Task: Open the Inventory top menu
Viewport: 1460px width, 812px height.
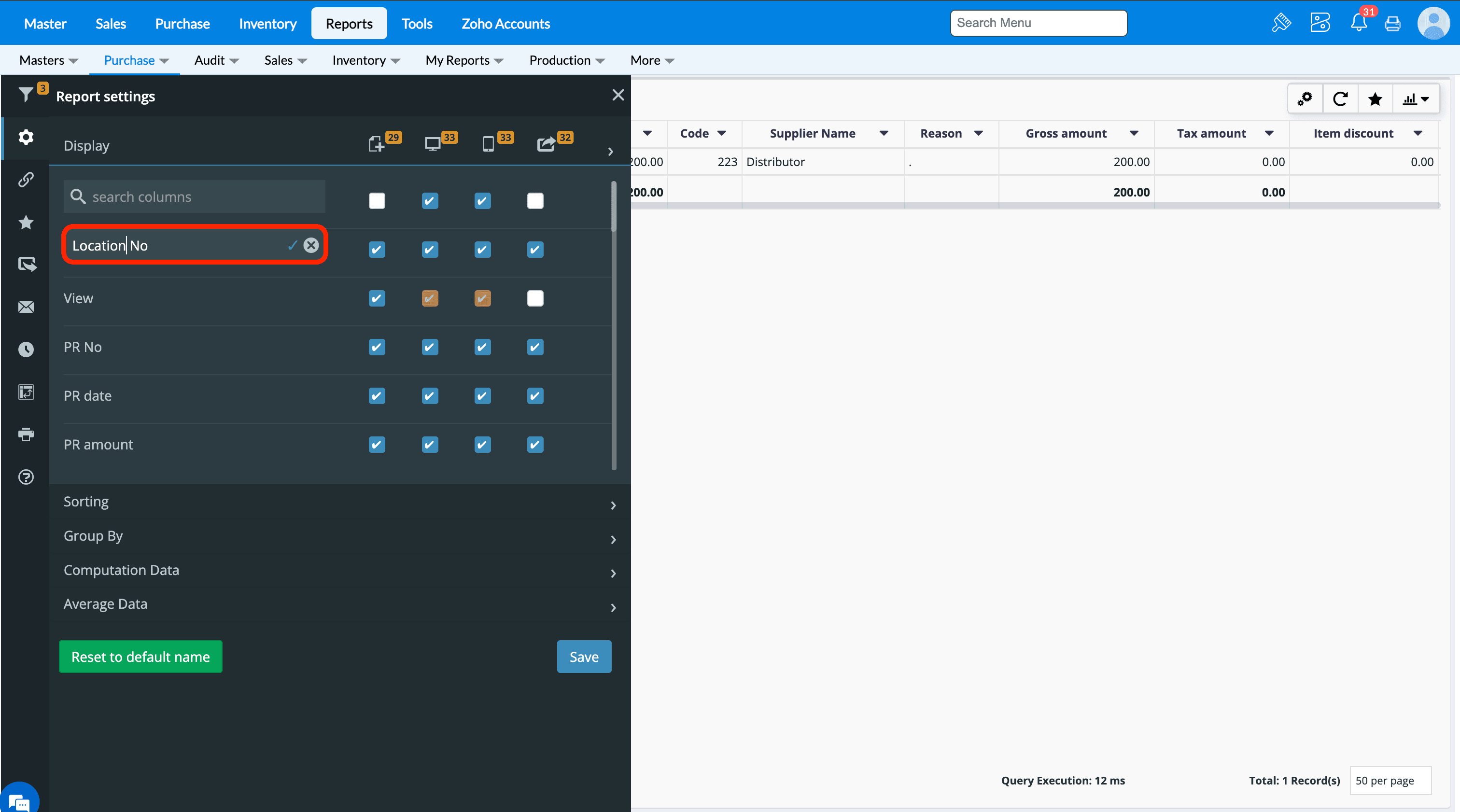Action: 267,24
